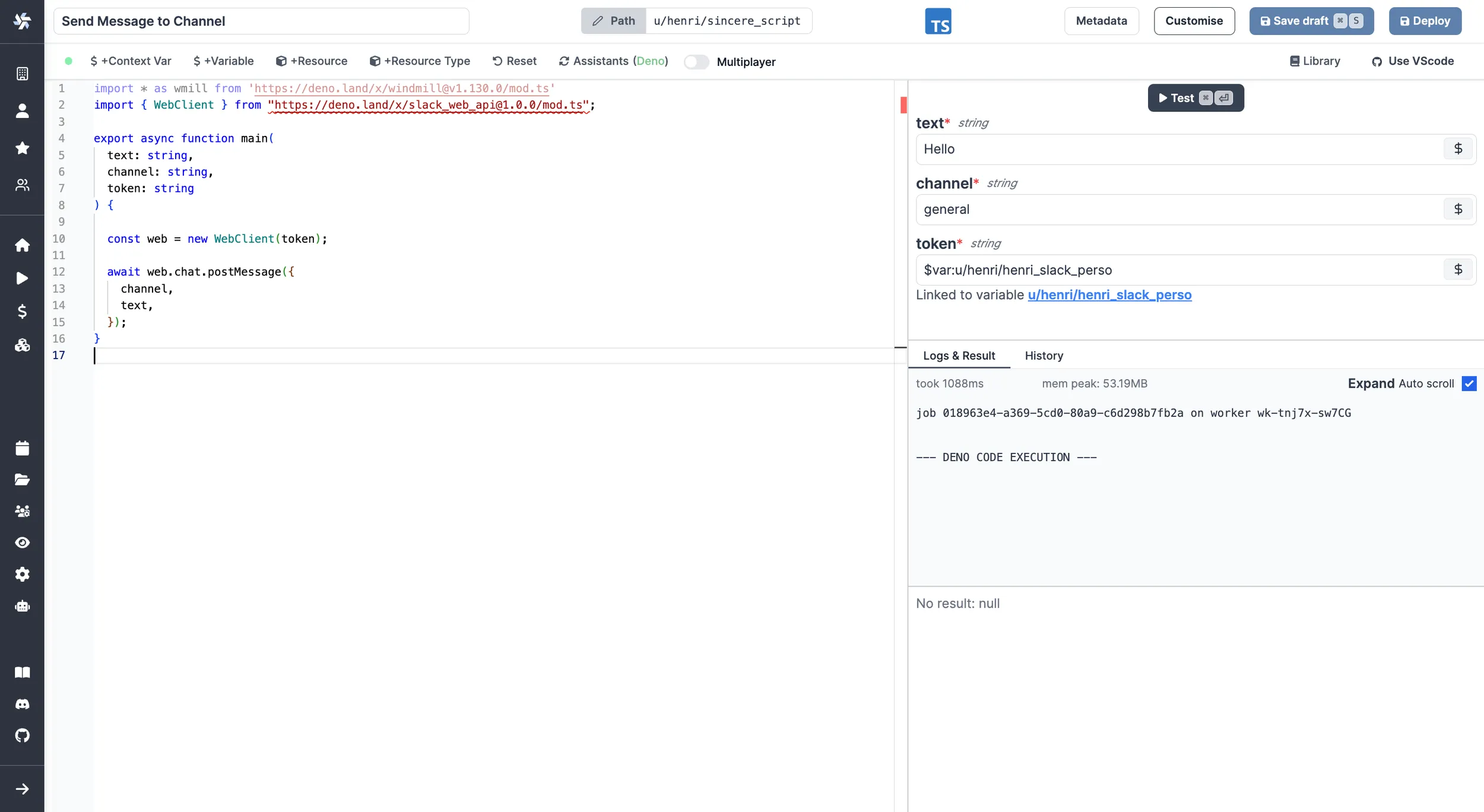
Task: Open variable picker for text field
Action: point(1458,149)
